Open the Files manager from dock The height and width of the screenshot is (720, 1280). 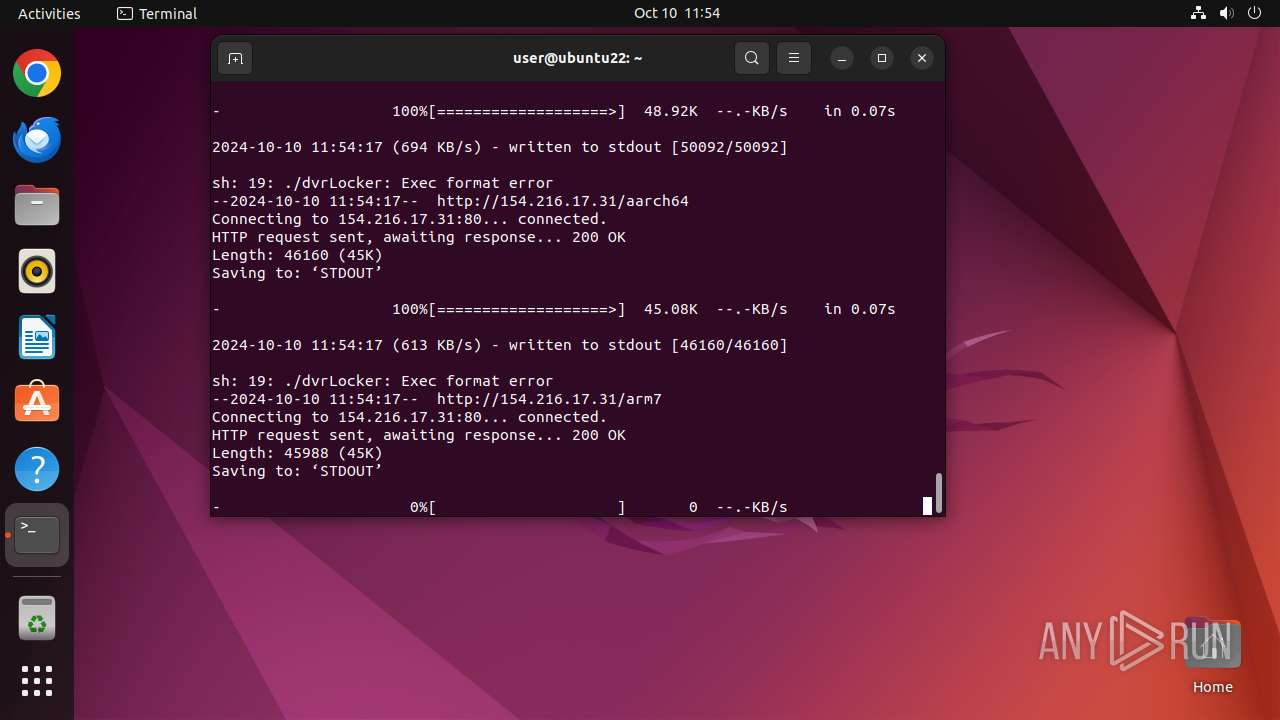[37, 205]
